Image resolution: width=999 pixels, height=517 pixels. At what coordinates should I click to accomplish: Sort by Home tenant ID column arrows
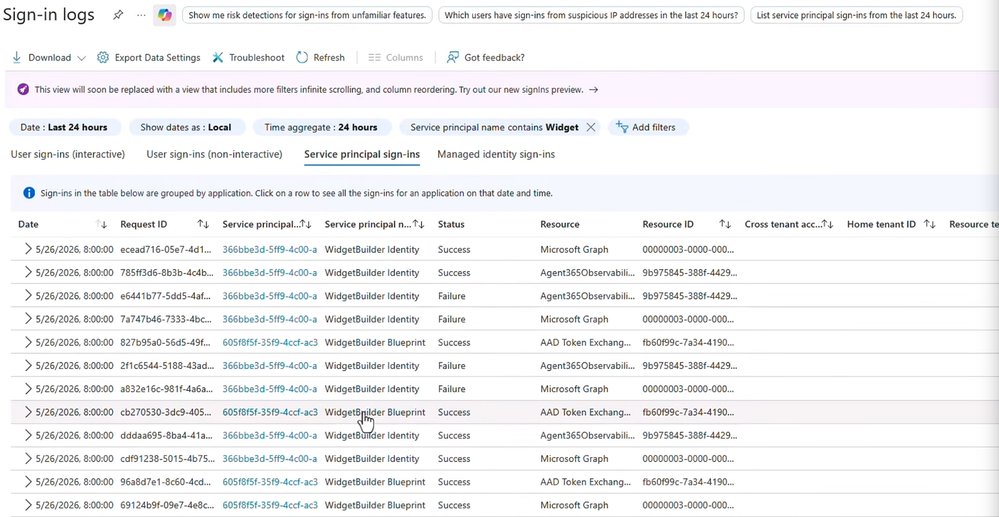point(930,224)
